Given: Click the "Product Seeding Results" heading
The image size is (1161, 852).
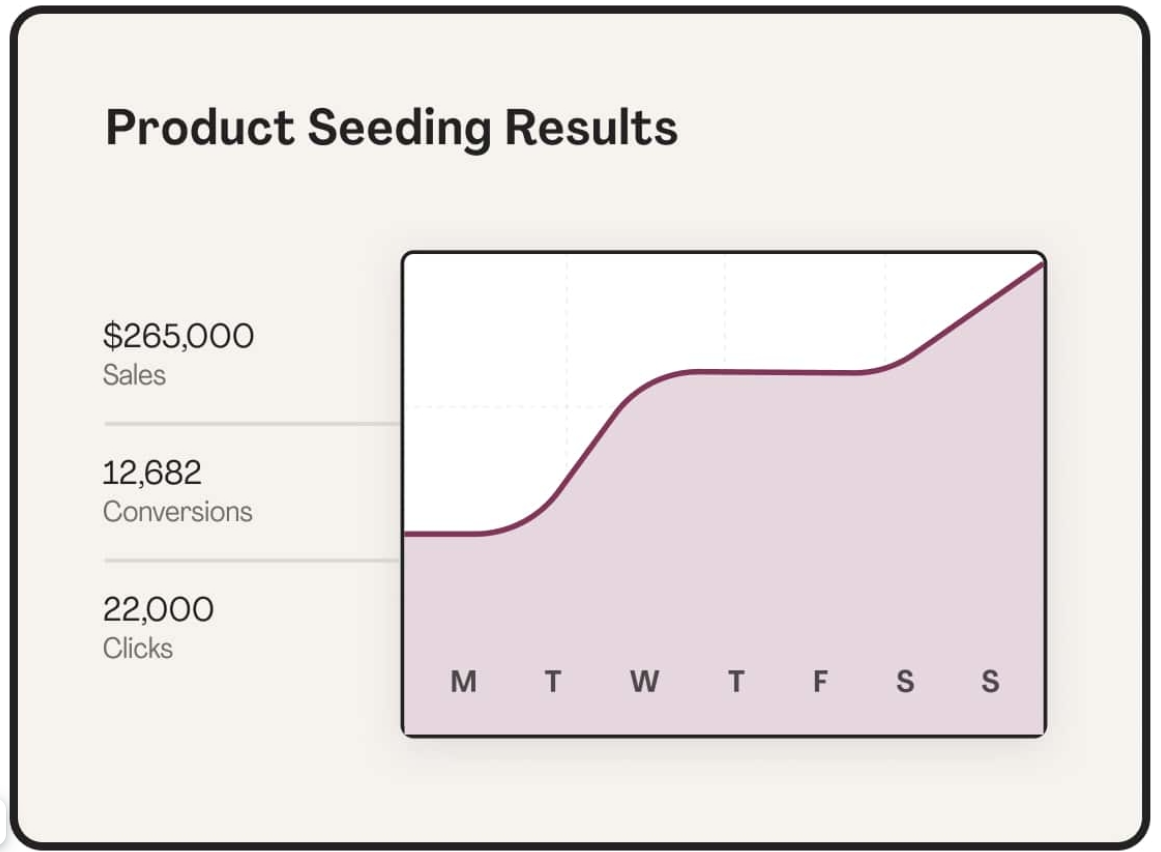Looking at the screenshot, I should [391, 129].
